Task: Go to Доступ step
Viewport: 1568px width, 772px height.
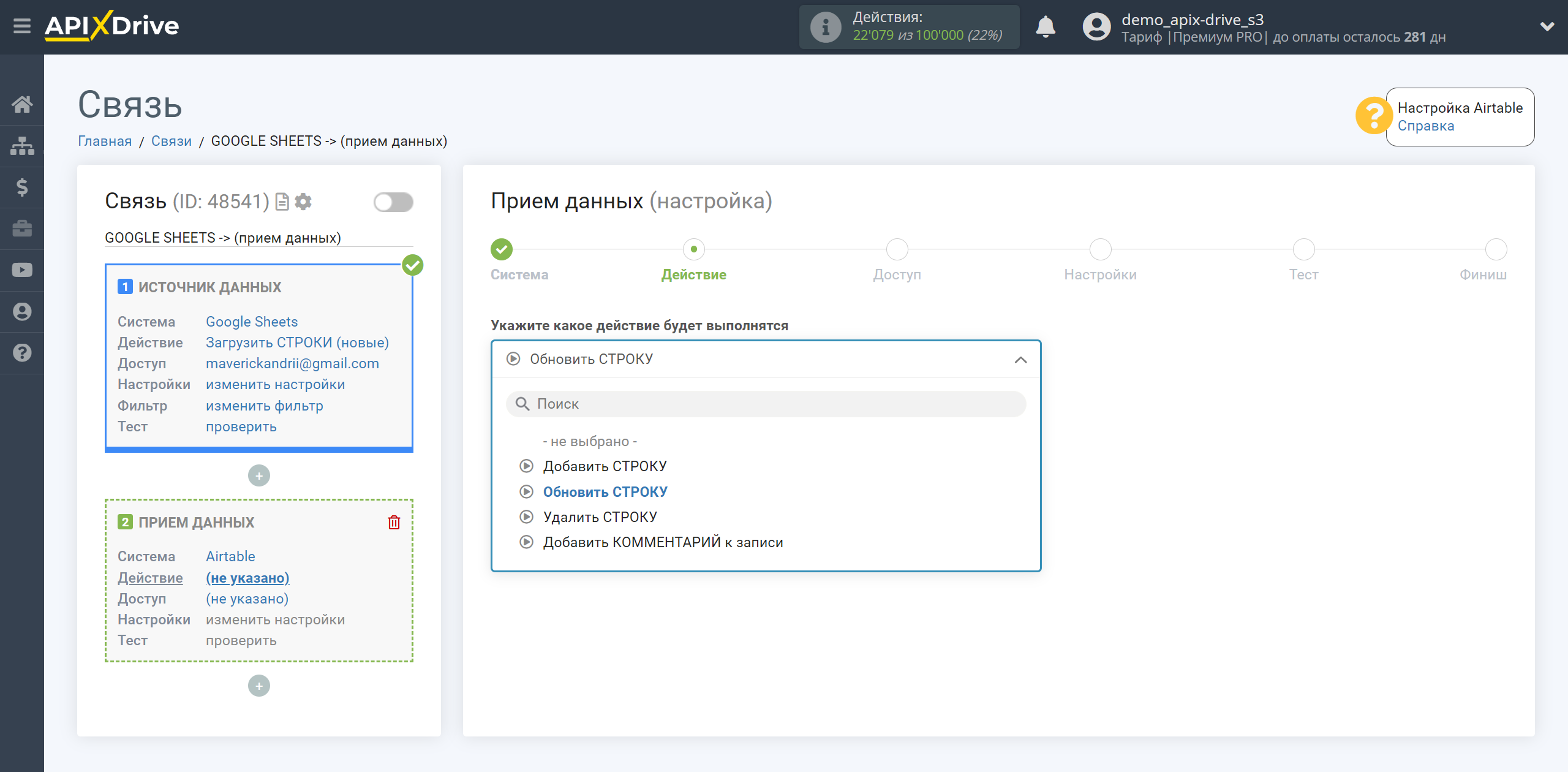Action: (x=897, y=249)
